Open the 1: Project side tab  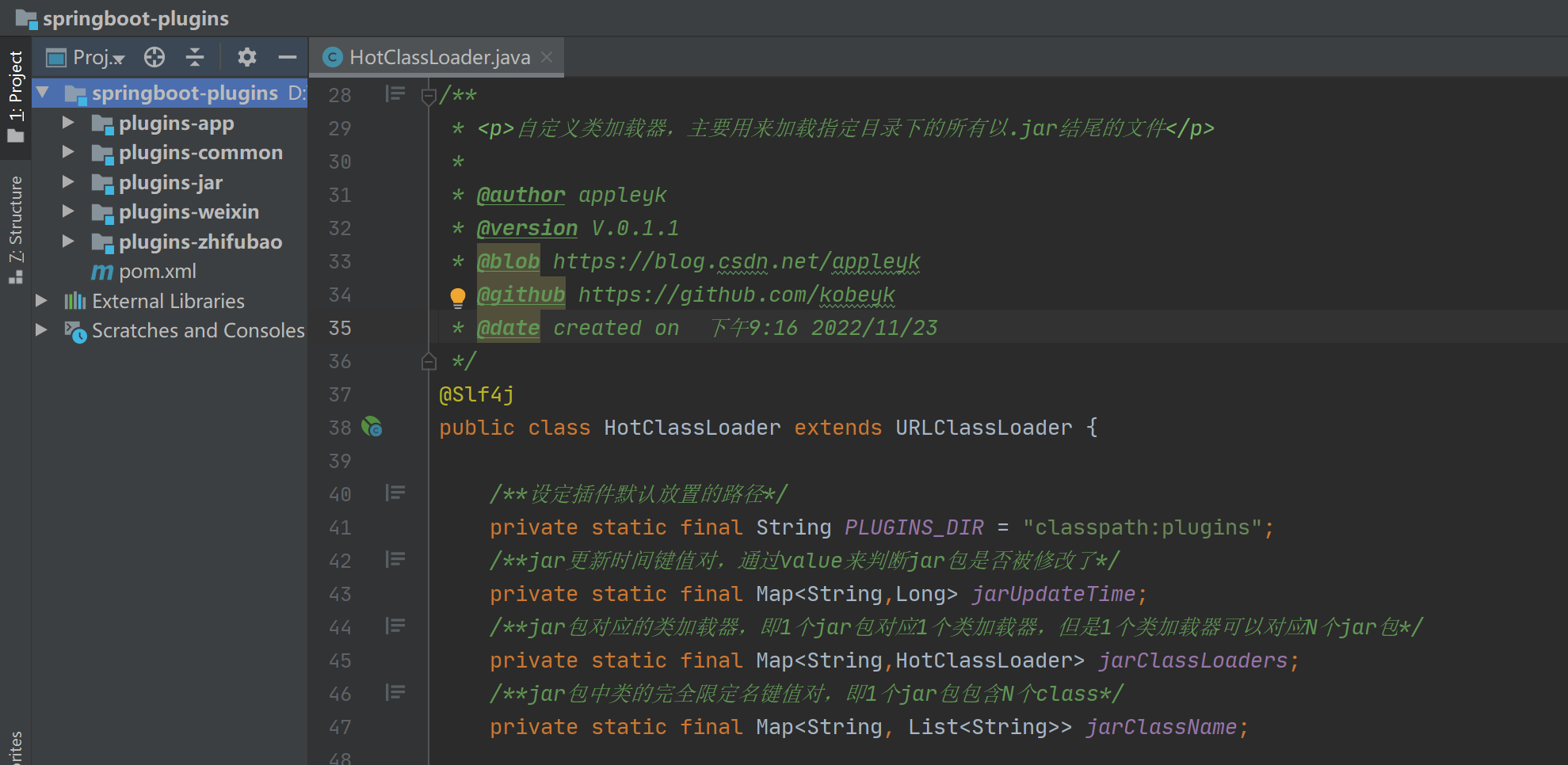click(x=15, y=96)
